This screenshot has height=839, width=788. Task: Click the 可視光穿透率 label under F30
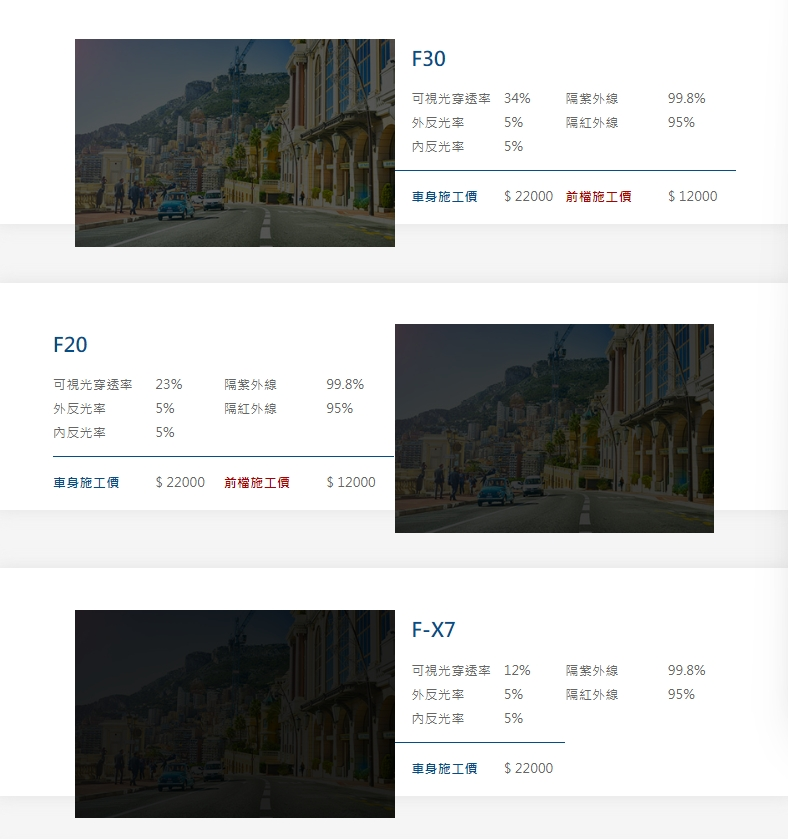point(451,98)
